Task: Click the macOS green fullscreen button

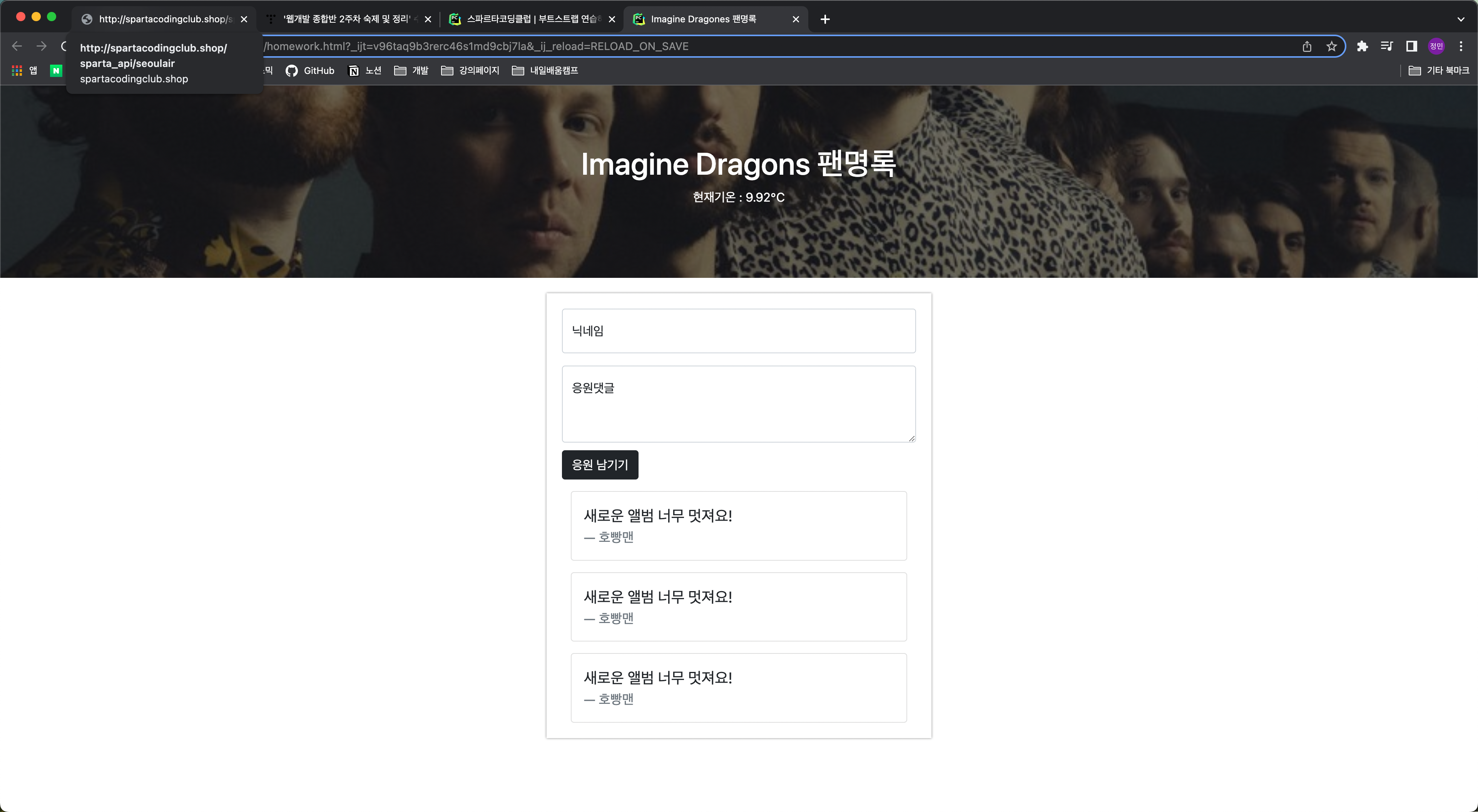Action: [52, 17]
